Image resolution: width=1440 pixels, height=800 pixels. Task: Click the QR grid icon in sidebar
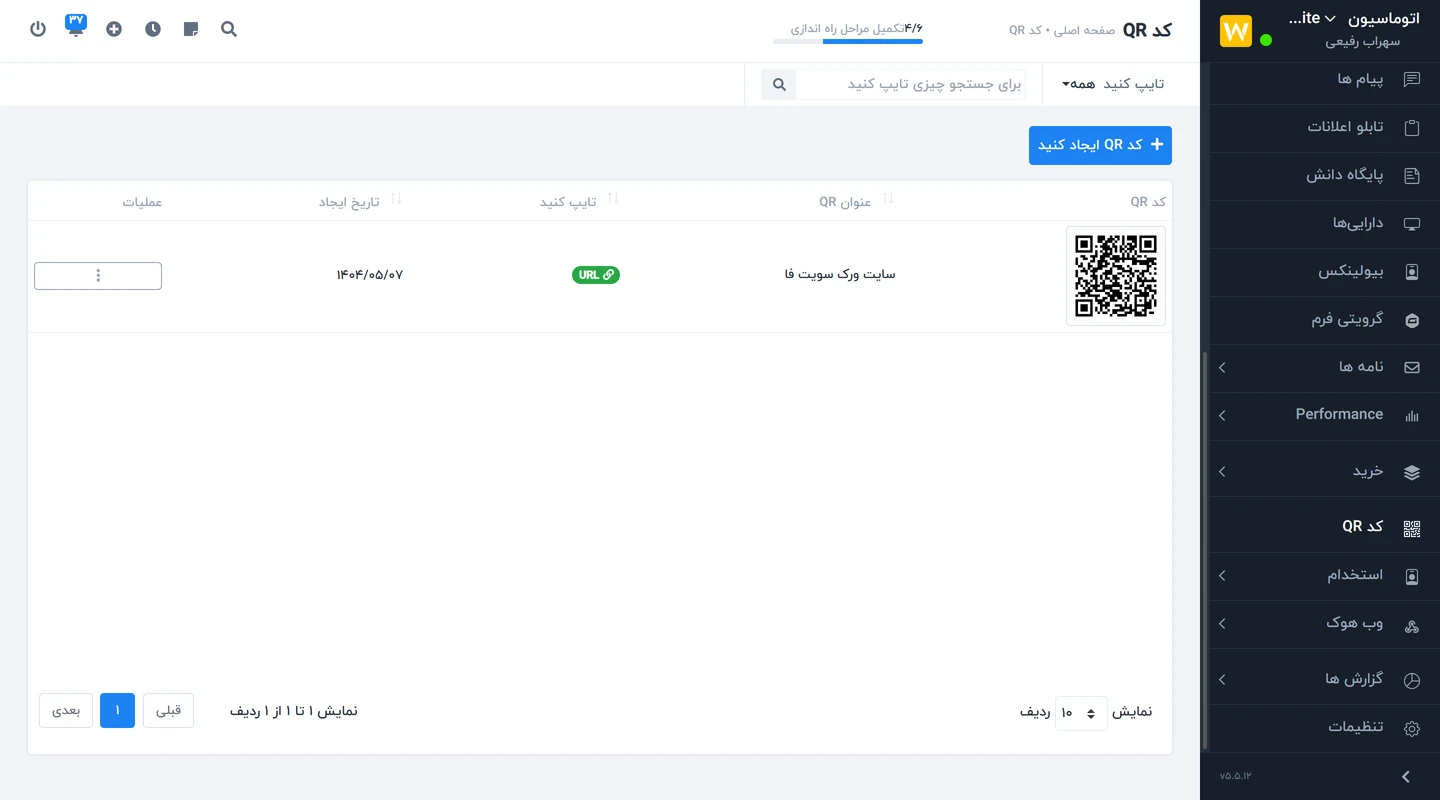pyautogui.click(x=1412, y=529)
